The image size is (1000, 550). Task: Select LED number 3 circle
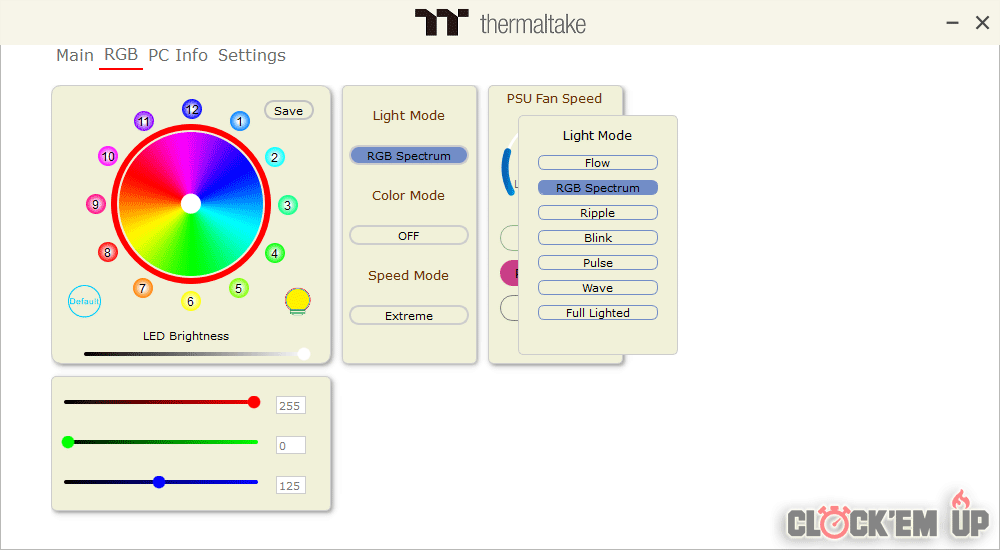[x=287, y=205]
